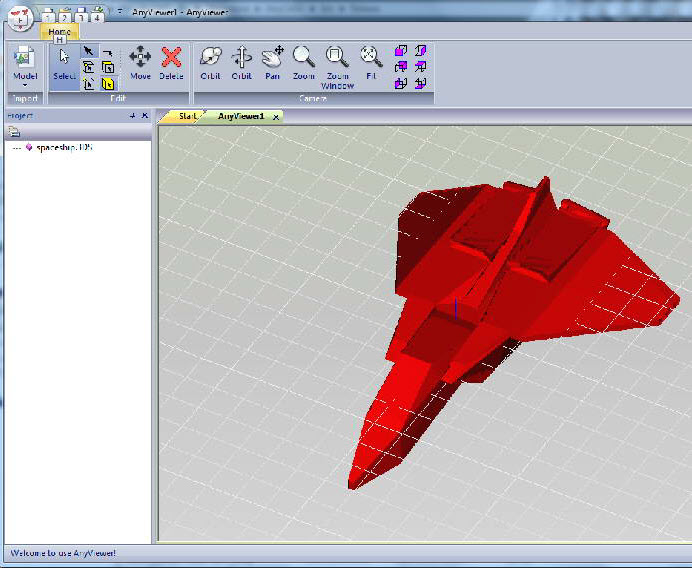Screen dimensions: 692x570
Task: Select the sphere-shaped Orbit tool
Action: click(x=210, y=62)
